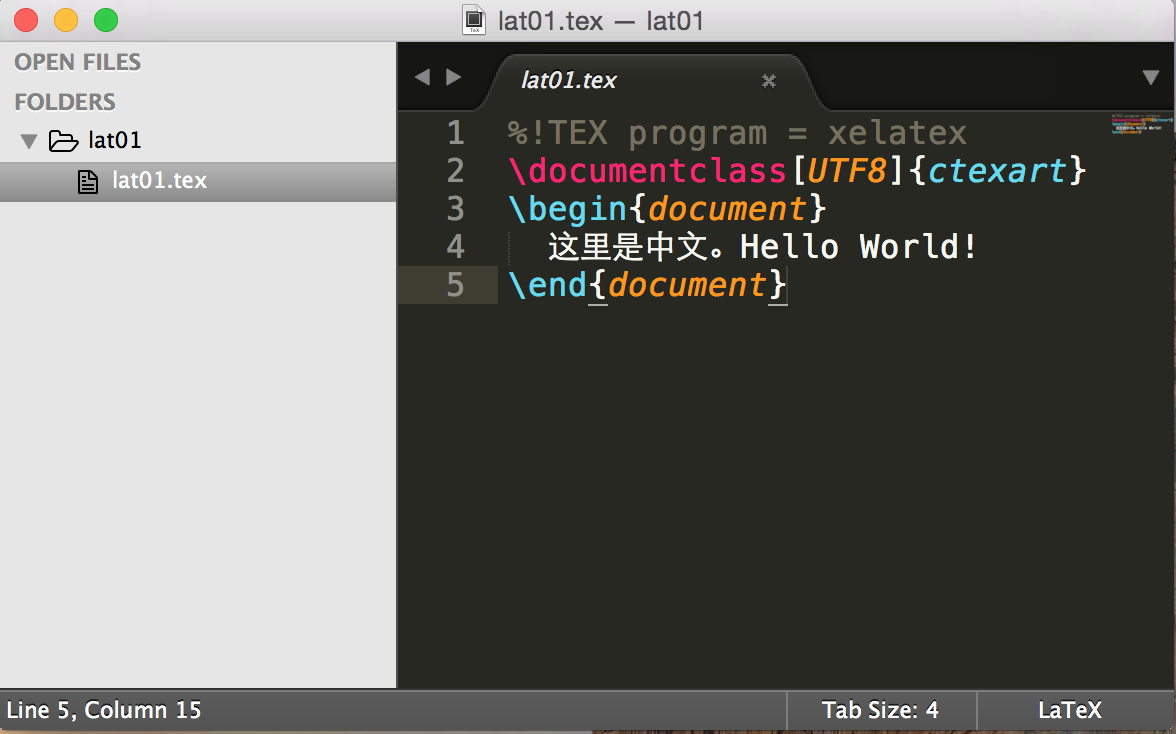Click the lat01.tex file document icon

click(88, 181)
